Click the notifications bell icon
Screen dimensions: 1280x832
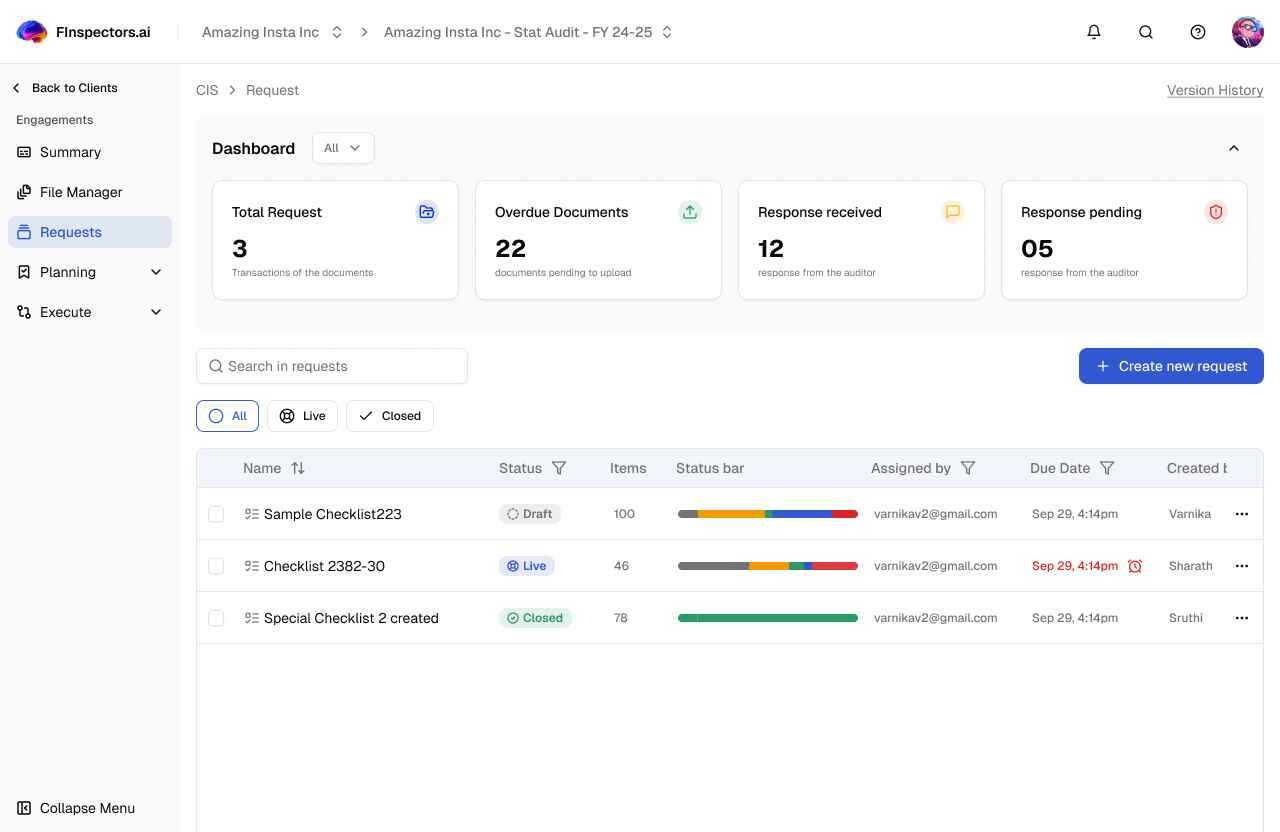(x=1094, y=32)
